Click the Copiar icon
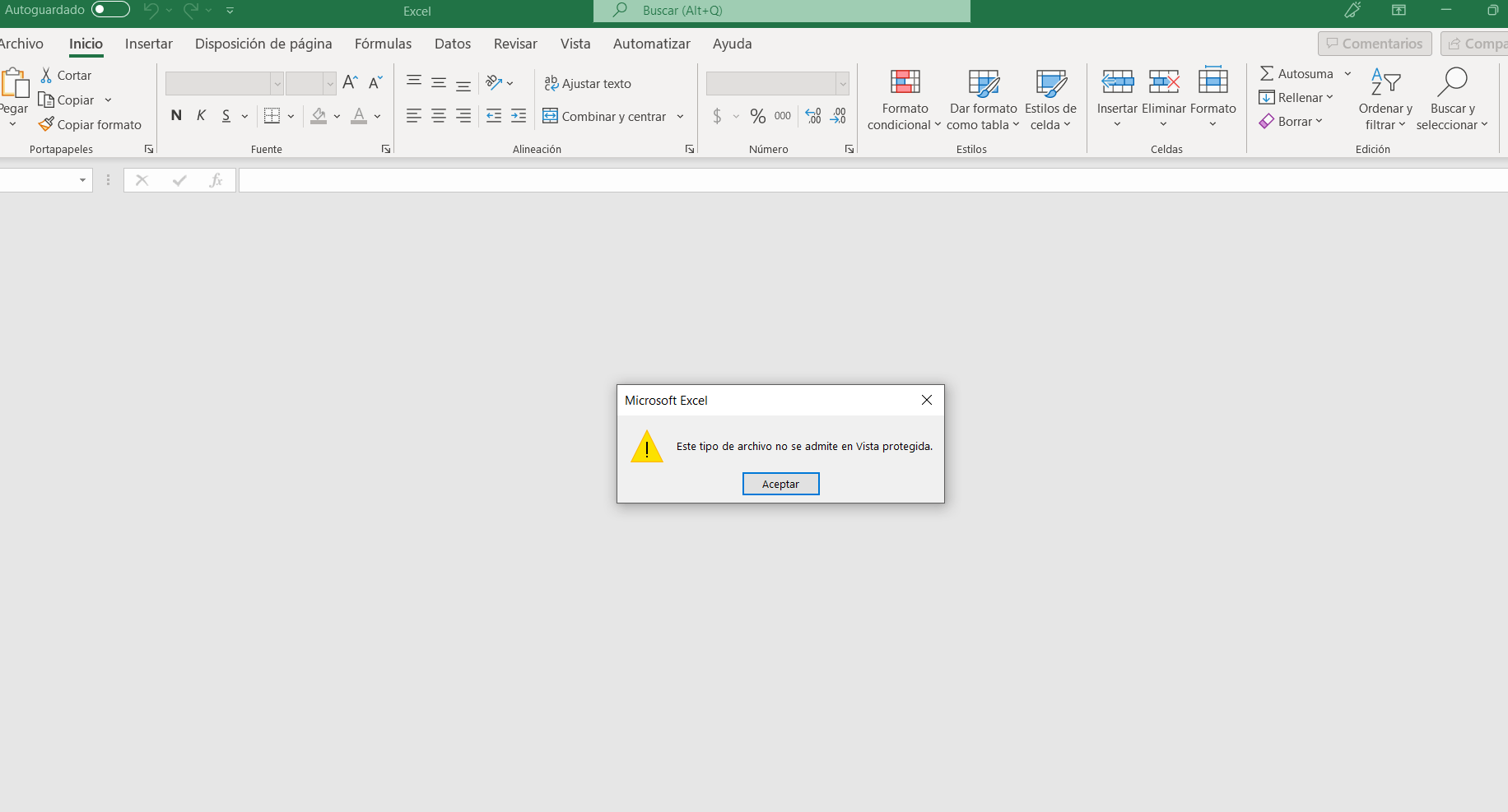Screen dimensions: 1508x812 tap(46, 100)
